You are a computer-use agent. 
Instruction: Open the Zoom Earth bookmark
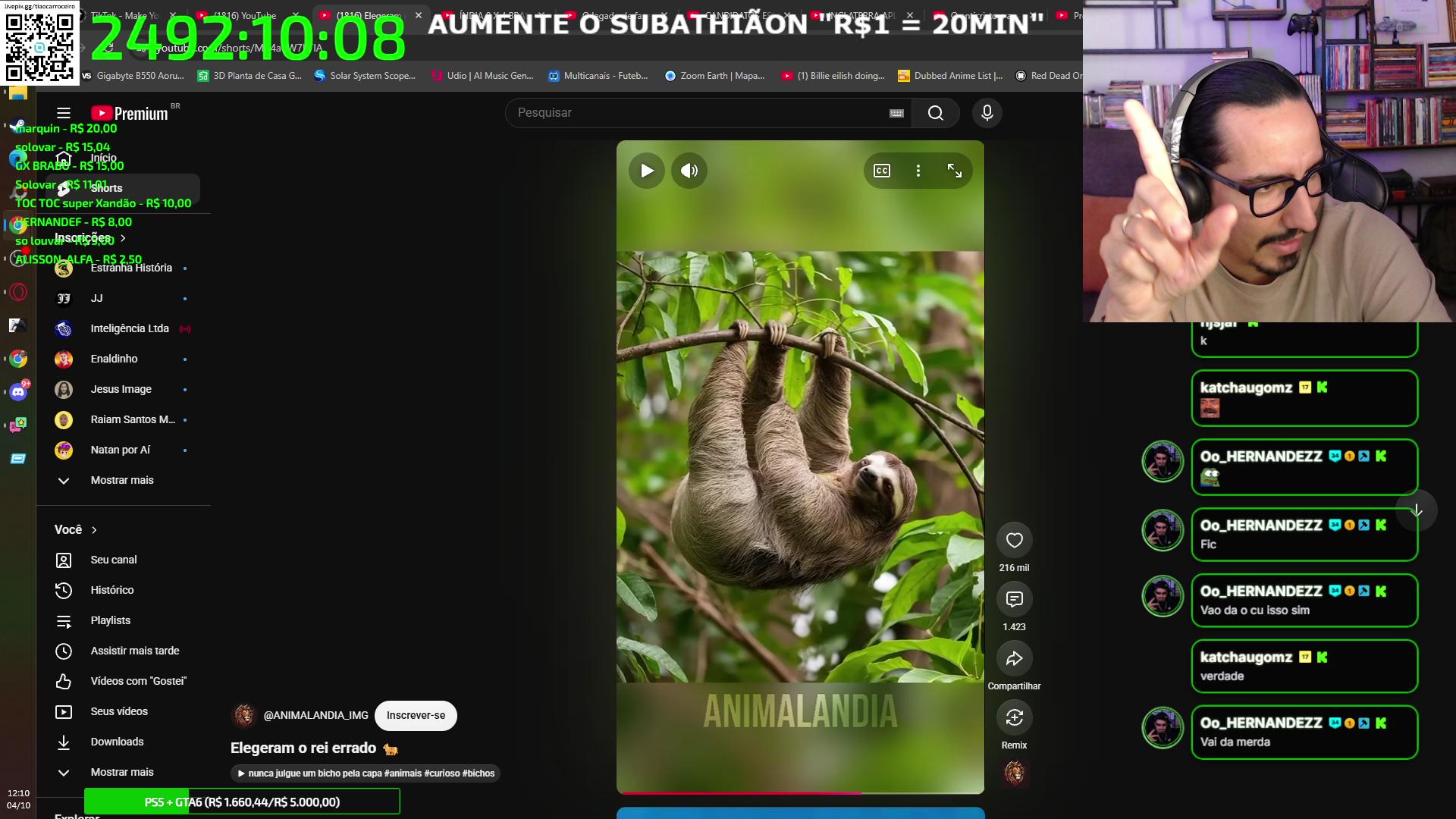[714, 76]
